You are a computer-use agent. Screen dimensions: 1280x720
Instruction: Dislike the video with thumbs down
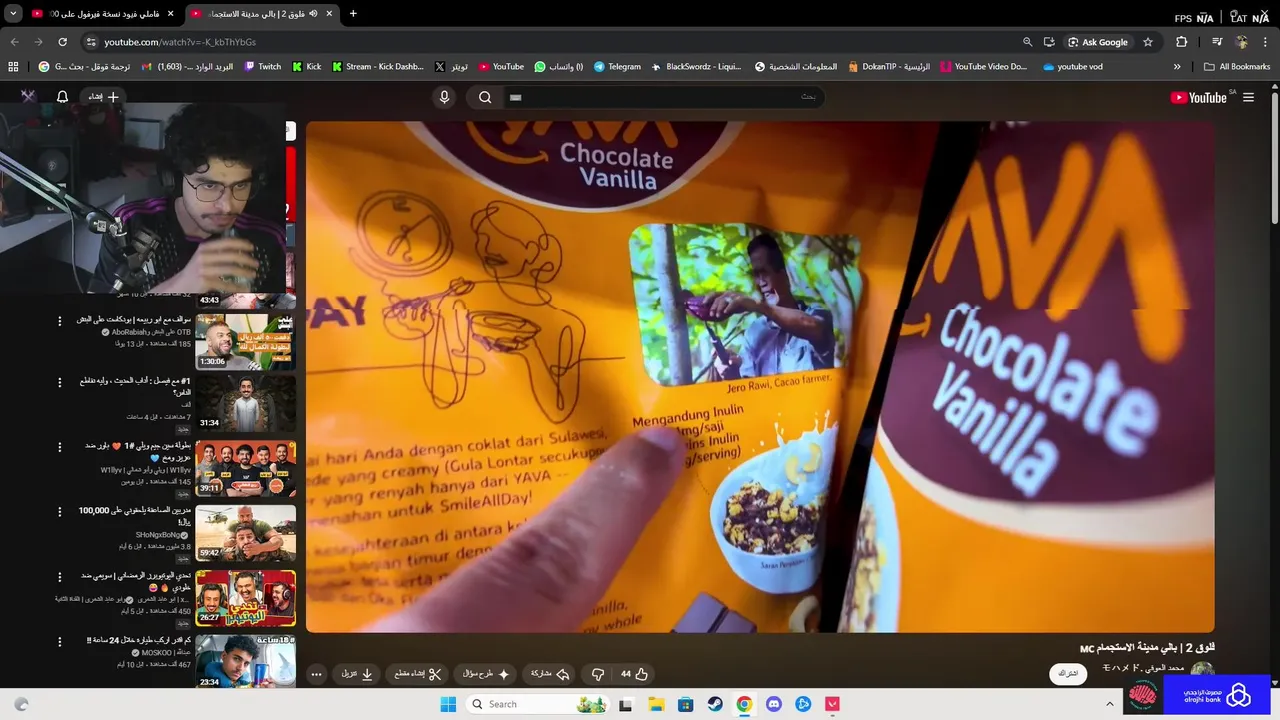(598, 674)
